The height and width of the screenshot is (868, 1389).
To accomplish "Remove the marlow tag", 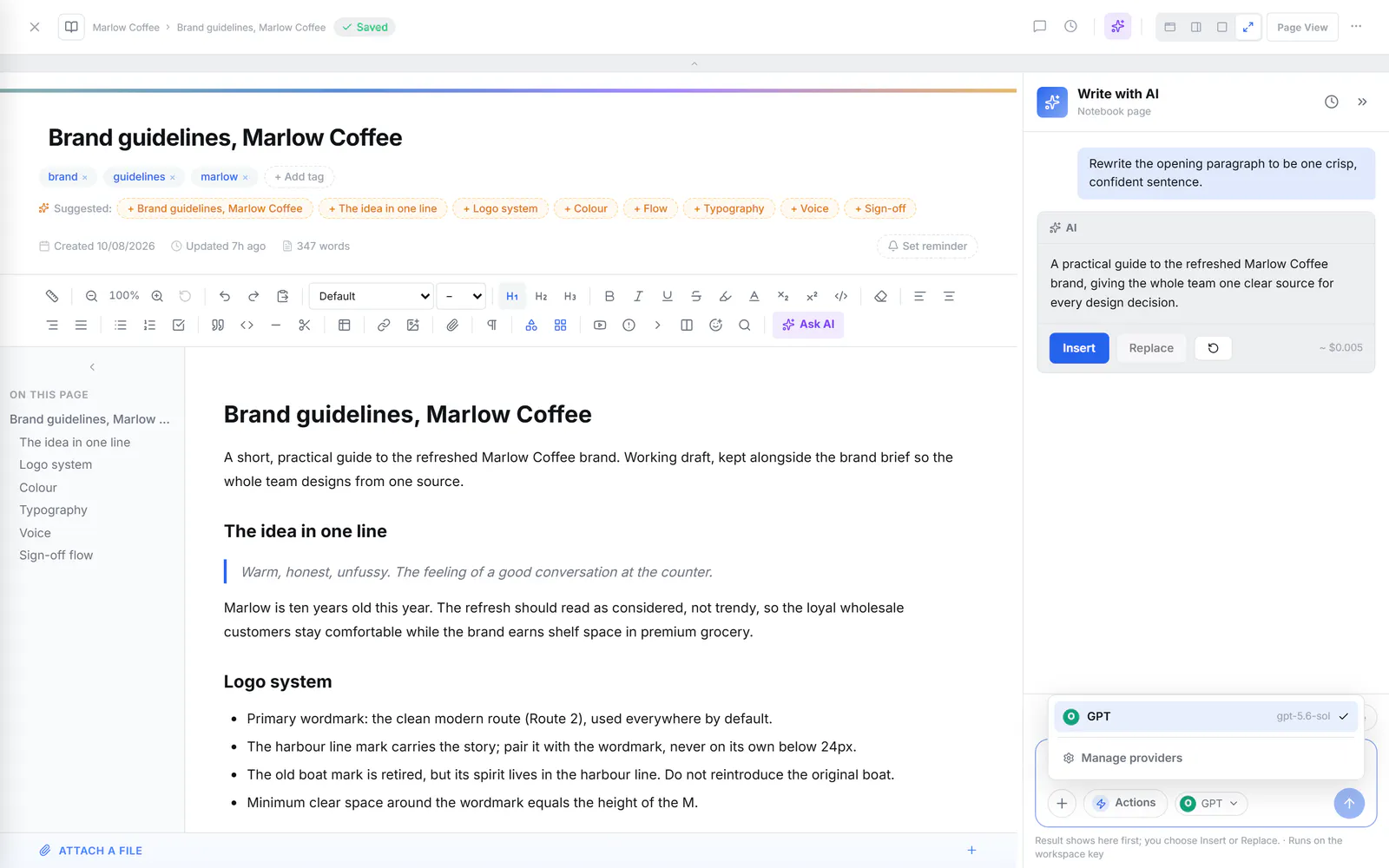I will point(246,177).
